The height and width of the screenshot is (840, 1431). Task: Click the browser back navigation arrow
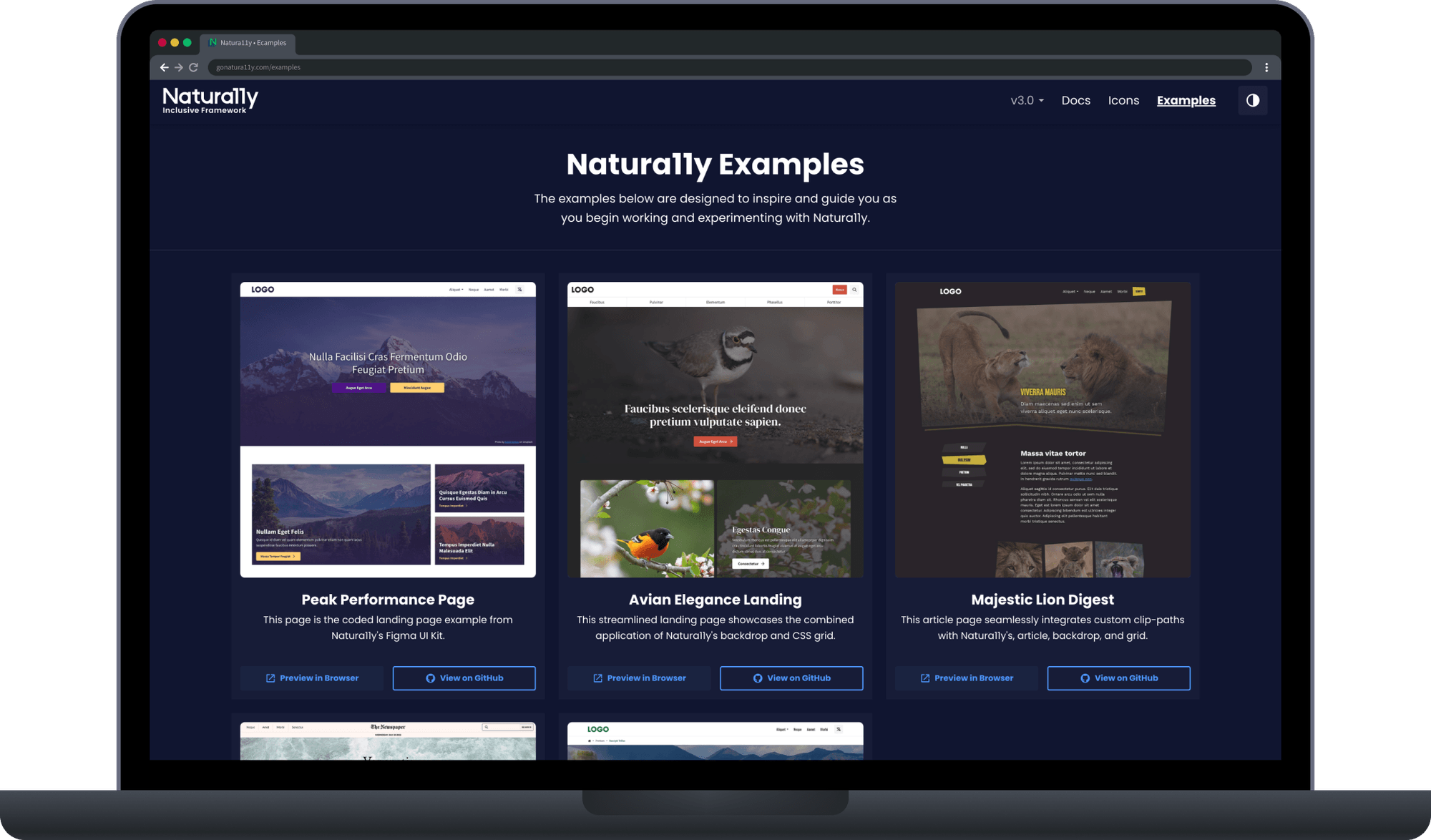click(162, 67)
